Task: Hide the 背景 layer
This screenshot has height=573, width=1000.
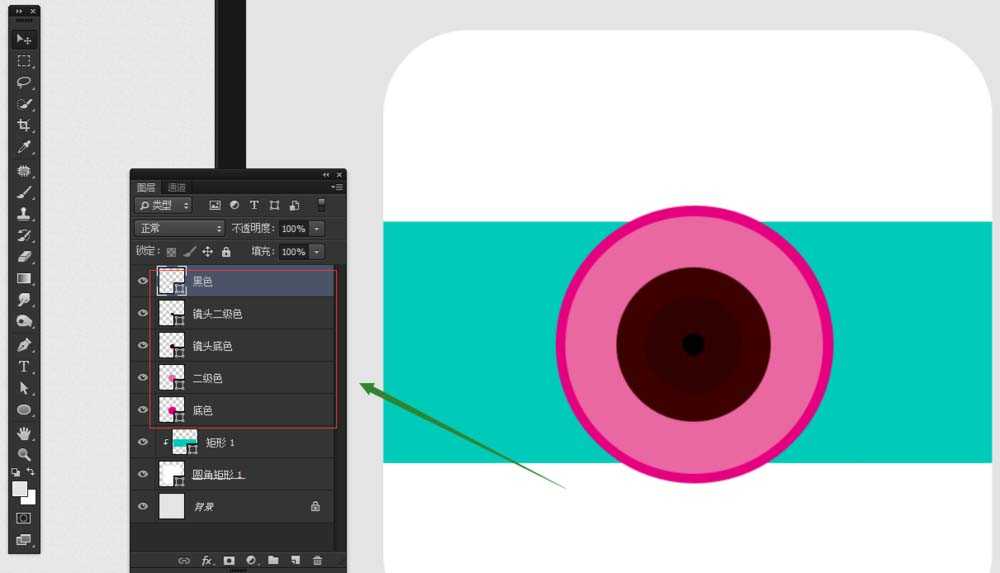Action: [x=143, y=507]
